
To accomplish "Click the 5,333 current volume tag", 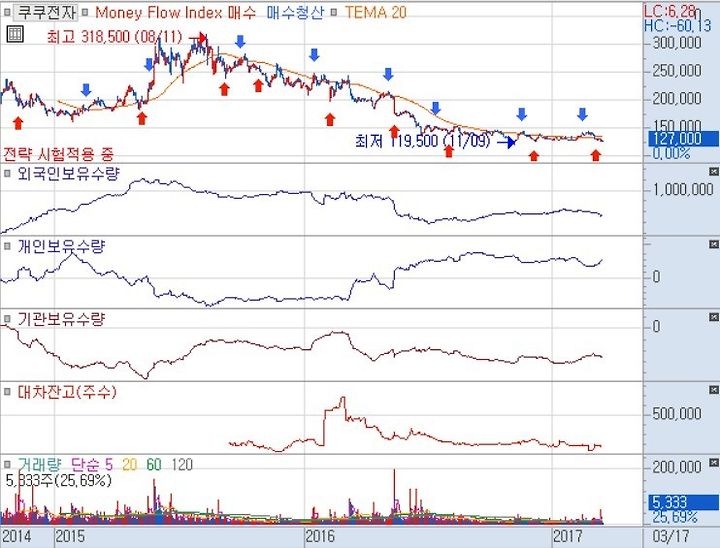I will pyautogui.click(x=683, y=502).
